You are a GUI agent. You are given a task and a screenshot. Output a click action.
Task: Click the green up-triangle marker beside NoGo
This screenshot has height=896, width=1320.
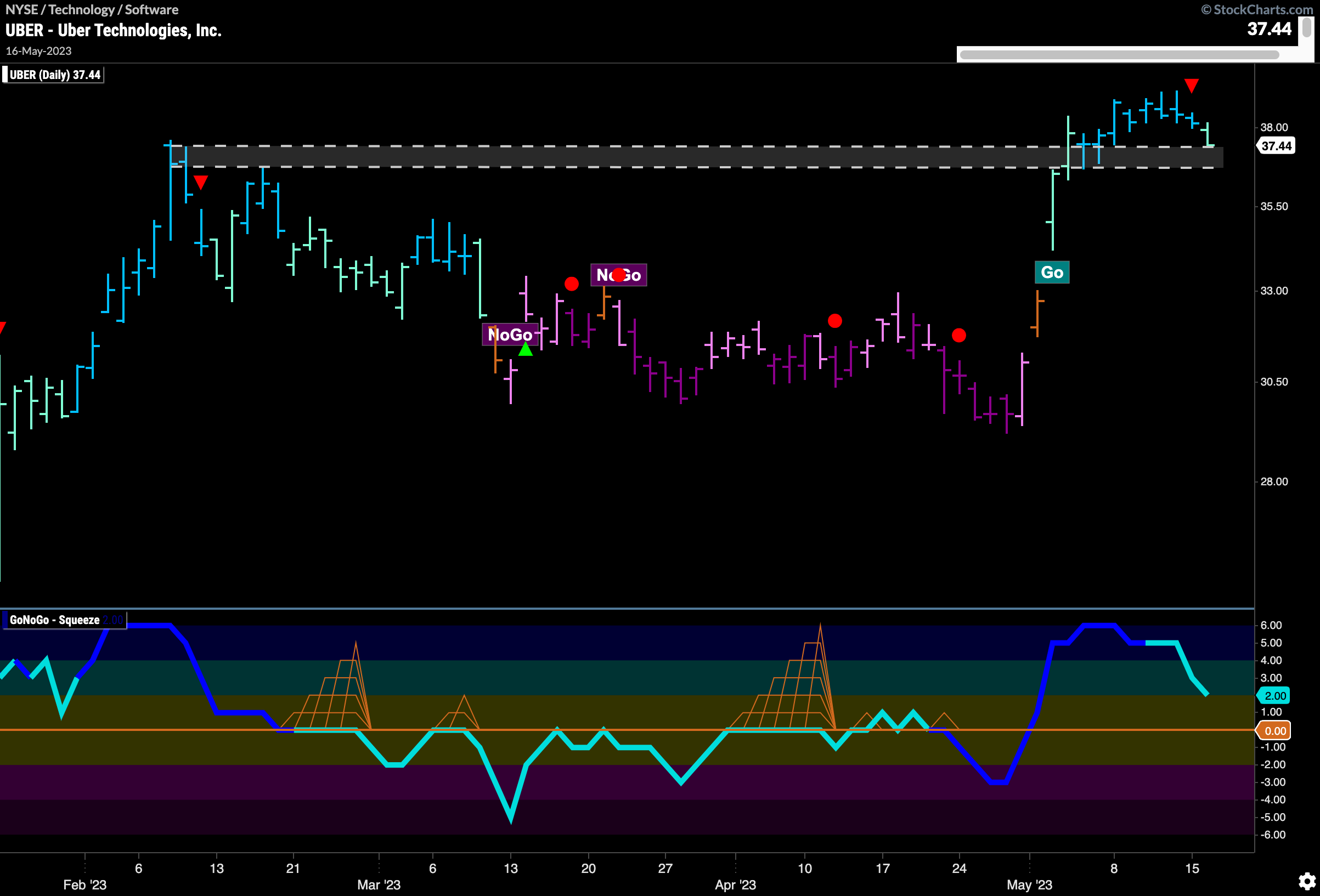pyautogui.click(x=526, y=350)
